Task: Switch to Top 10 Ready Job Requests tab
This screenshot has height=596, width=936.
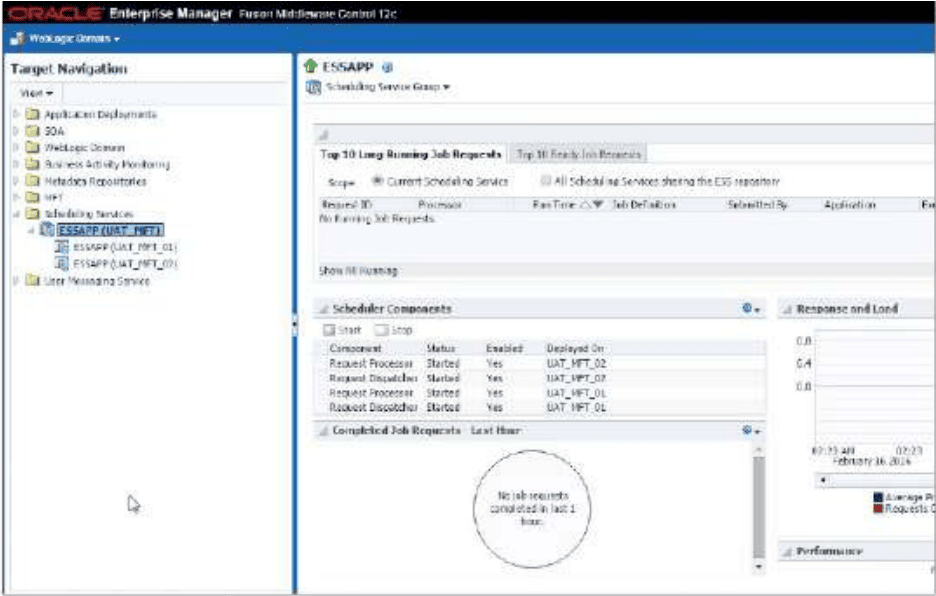Action: coord(578,154)
